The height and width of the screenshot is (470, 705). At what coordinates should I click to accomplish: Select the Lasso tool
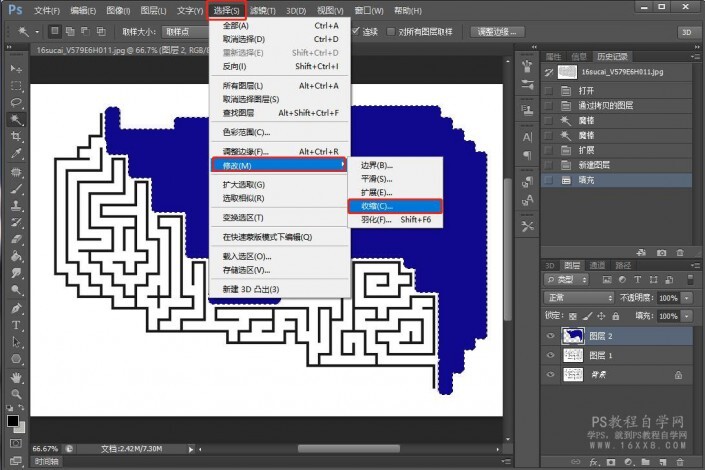point(16,102)
